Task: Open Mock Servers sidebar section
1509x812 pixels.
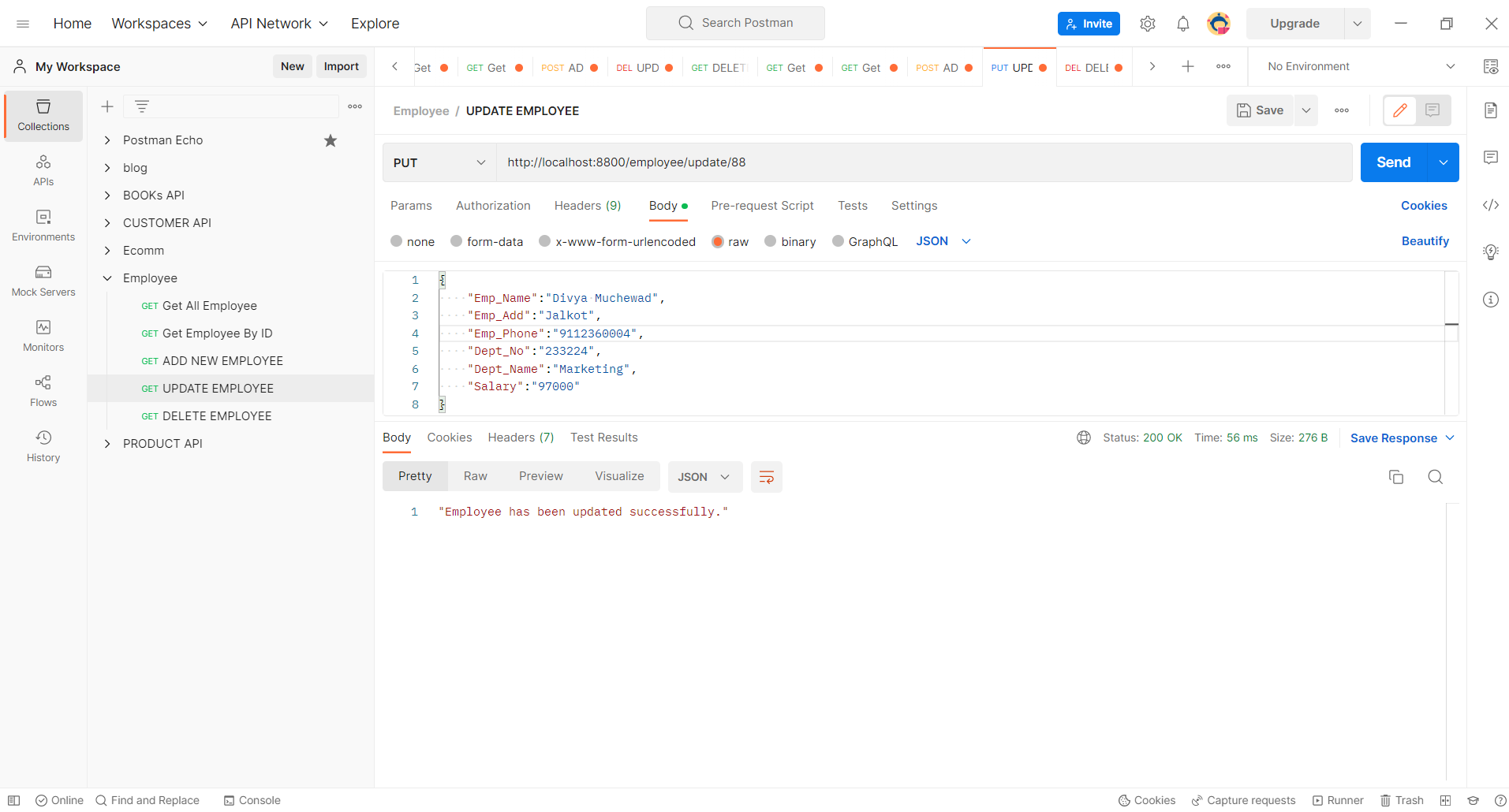Action: (43, 281)
